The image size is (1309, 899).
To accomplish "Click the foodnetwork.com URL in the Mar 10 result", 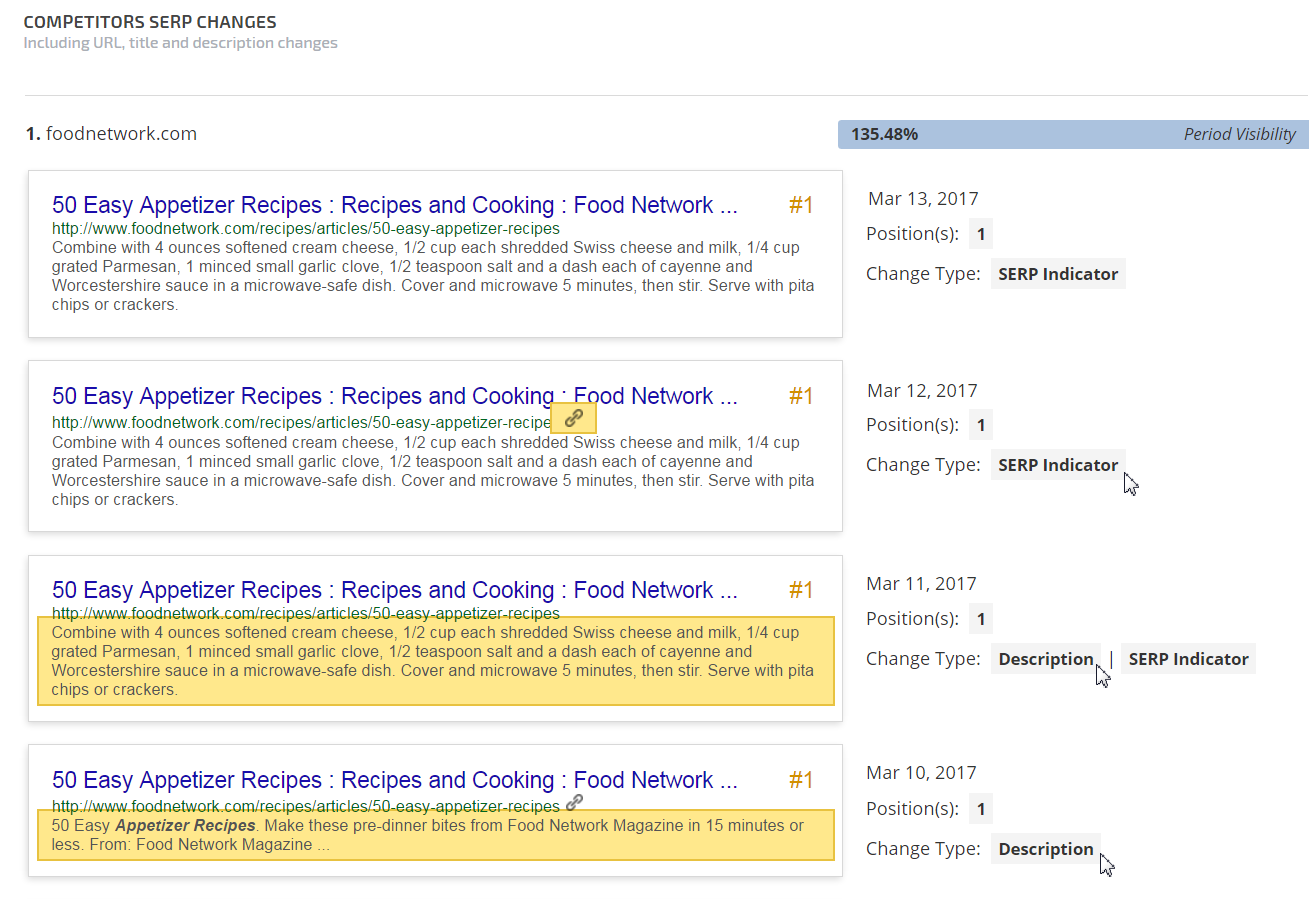I will tap(306, 806).
